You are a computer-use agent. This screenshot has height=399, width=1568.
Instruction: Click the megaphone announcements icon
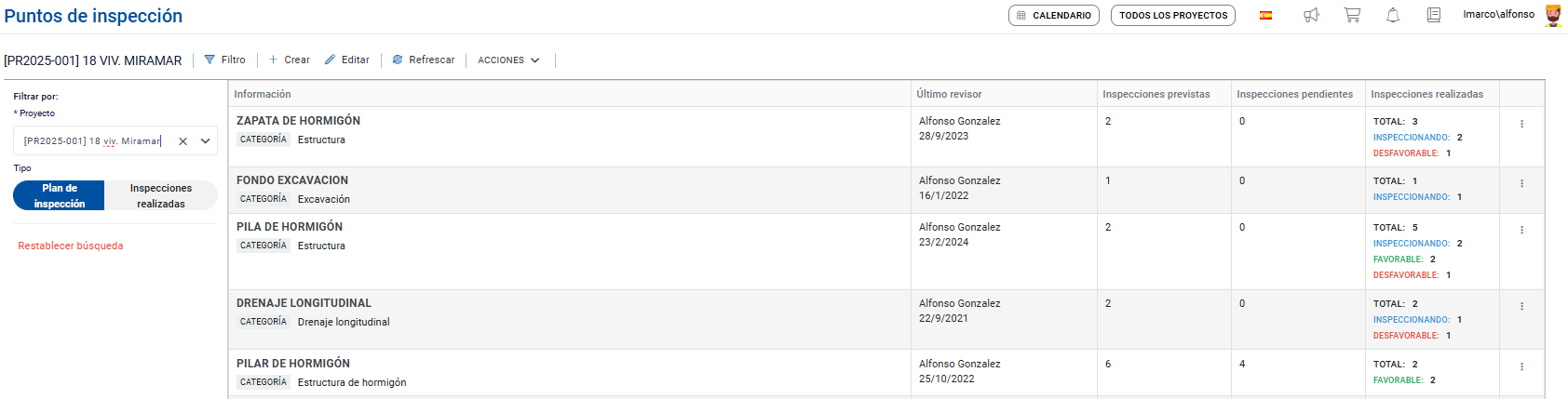1311,15
